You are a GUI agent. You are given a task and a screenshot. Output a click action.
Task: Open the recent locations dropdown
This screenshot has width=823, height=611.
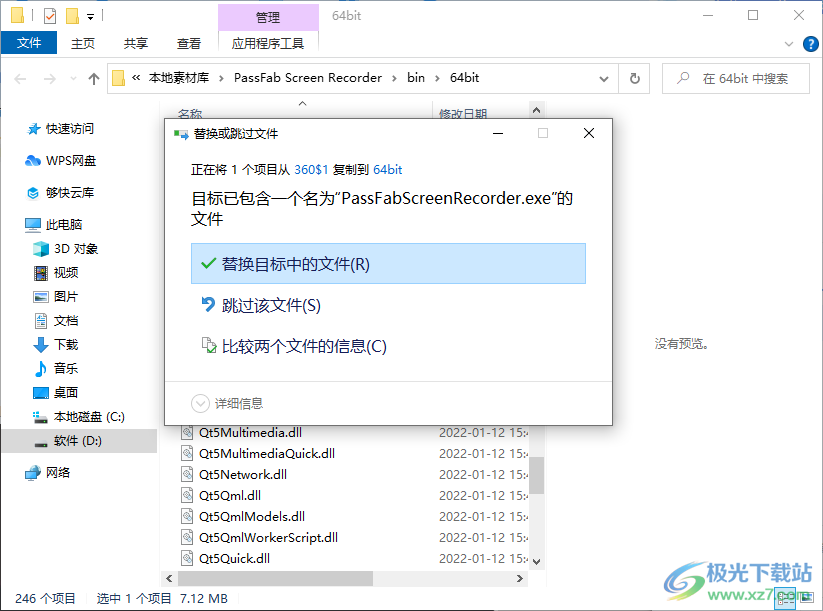click(73, 79)
